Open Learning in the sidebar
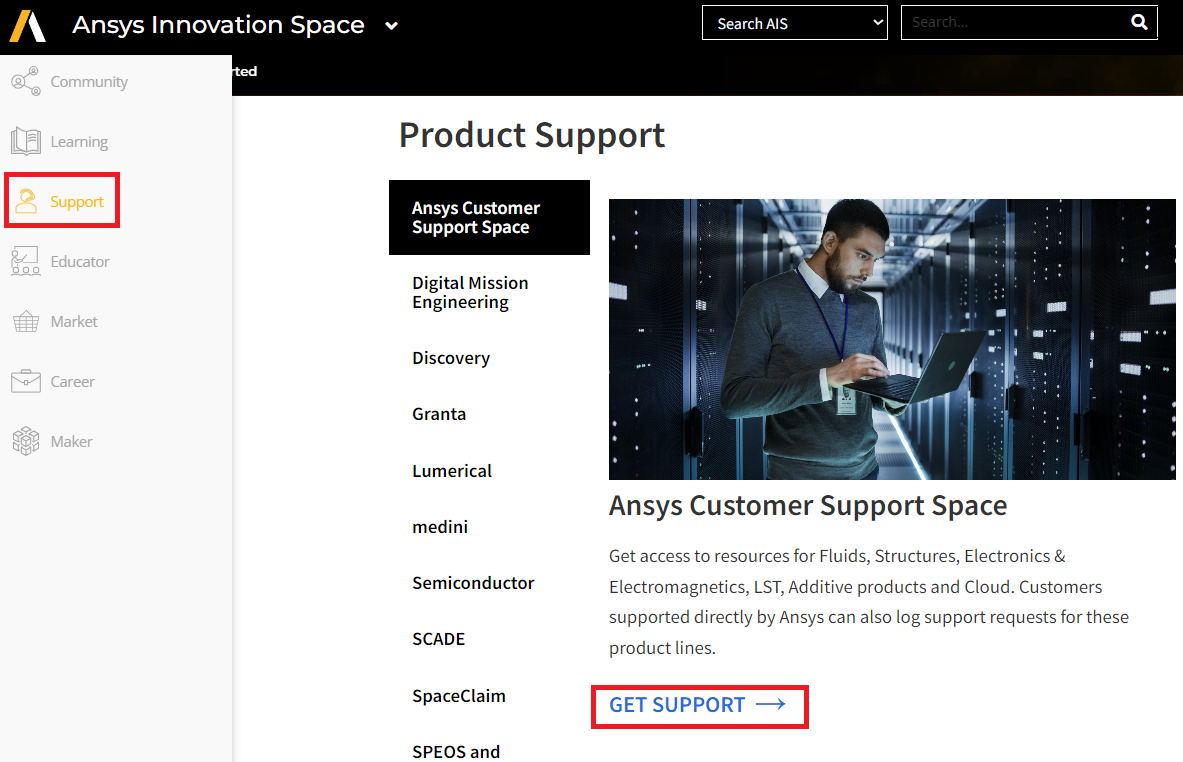 pos(78,142)
